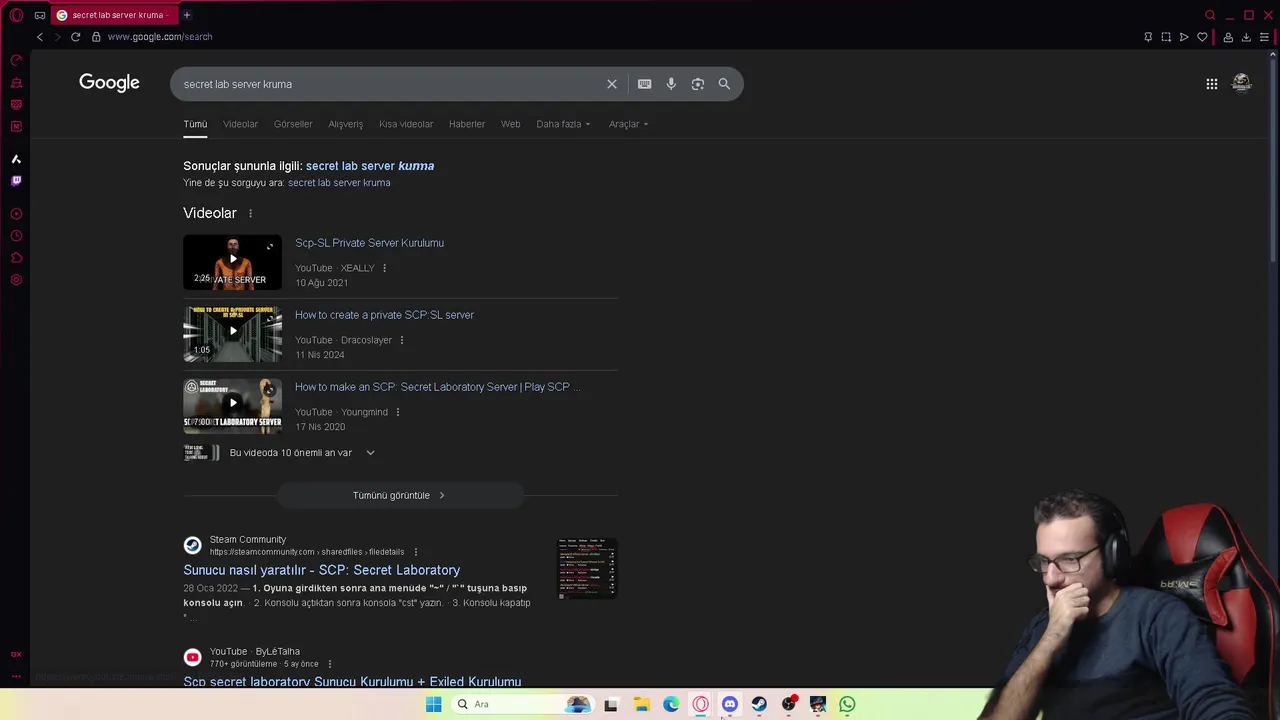Open three-dot menu for Youngmind video
Image resolution: width=1280 pixels, height=720 pixels.
(x=397, y=412)
